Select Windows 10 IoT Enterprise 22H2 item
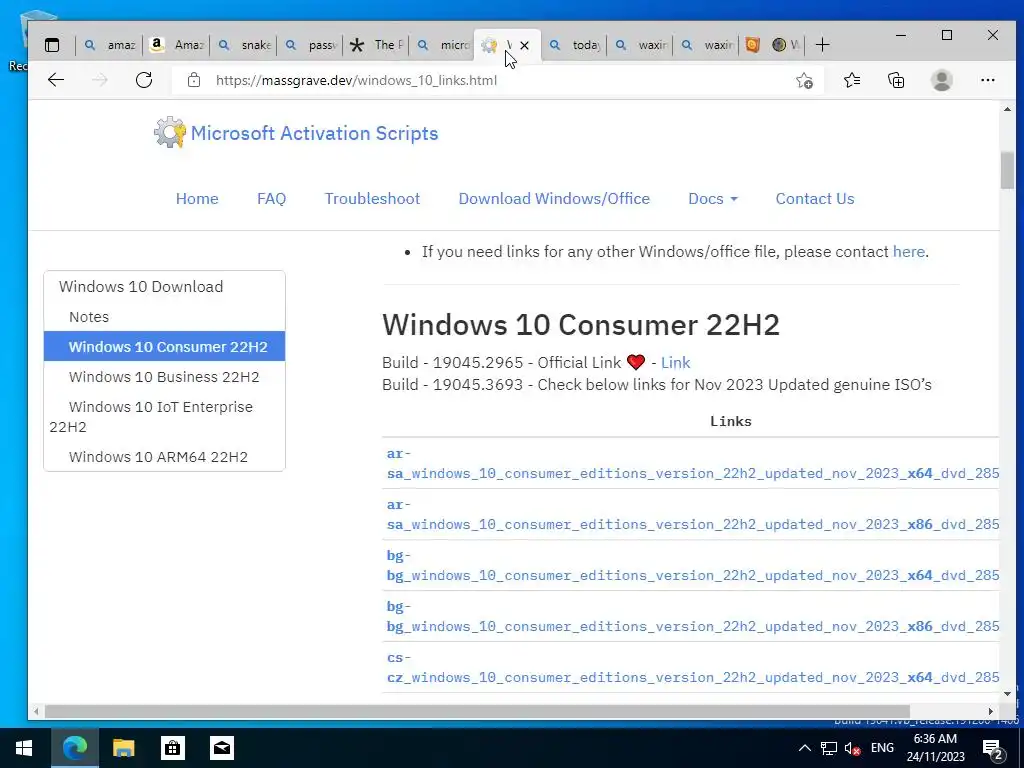The width and height of the screenshot is (1024, 768). pyautogui.click(x=165, y=417)
